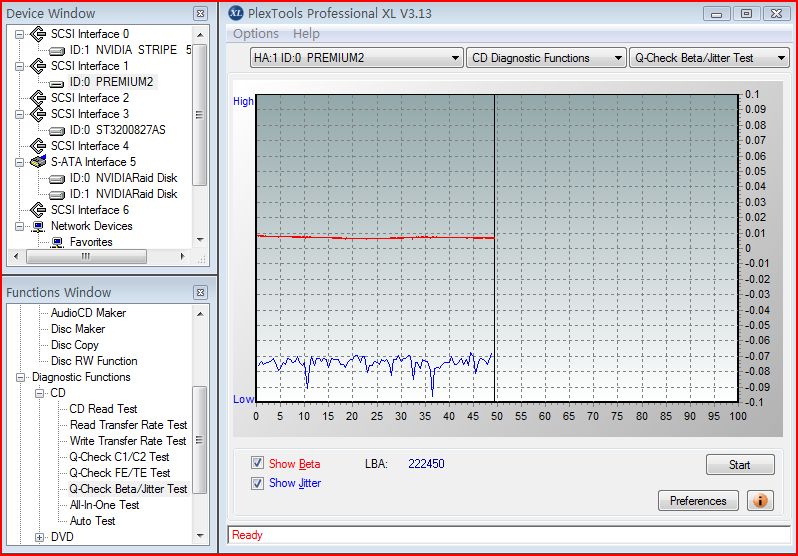Collapse the SCSI Interface 3 node

(x=20, y=115)
